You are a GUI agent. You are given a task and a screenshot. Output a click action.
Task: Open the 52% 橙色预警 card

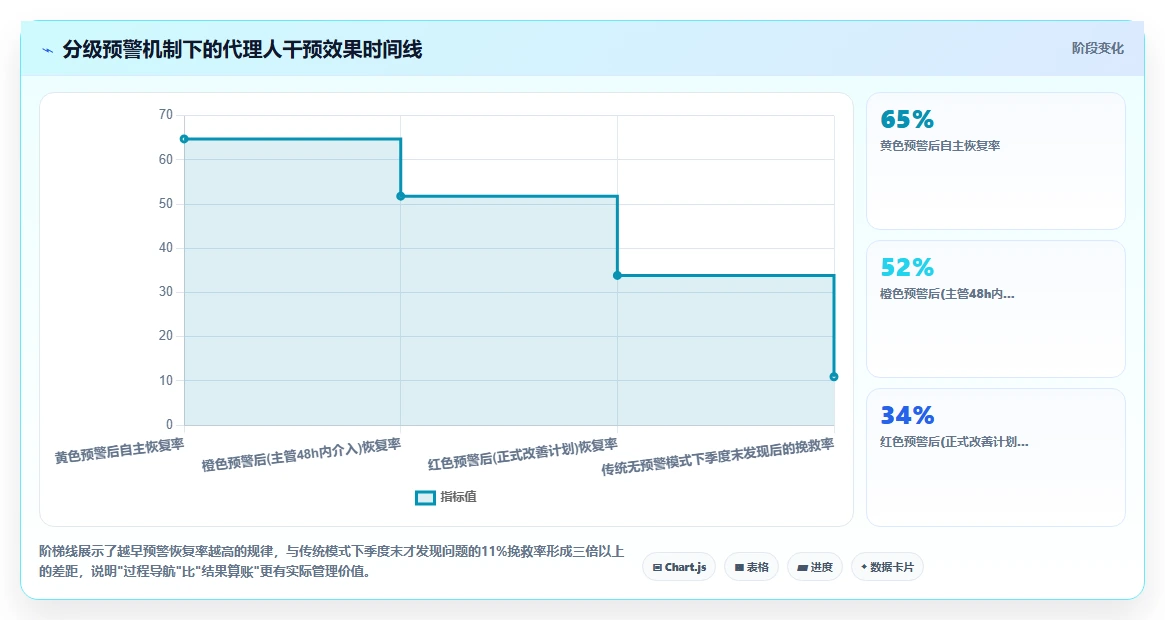point(996,309)
